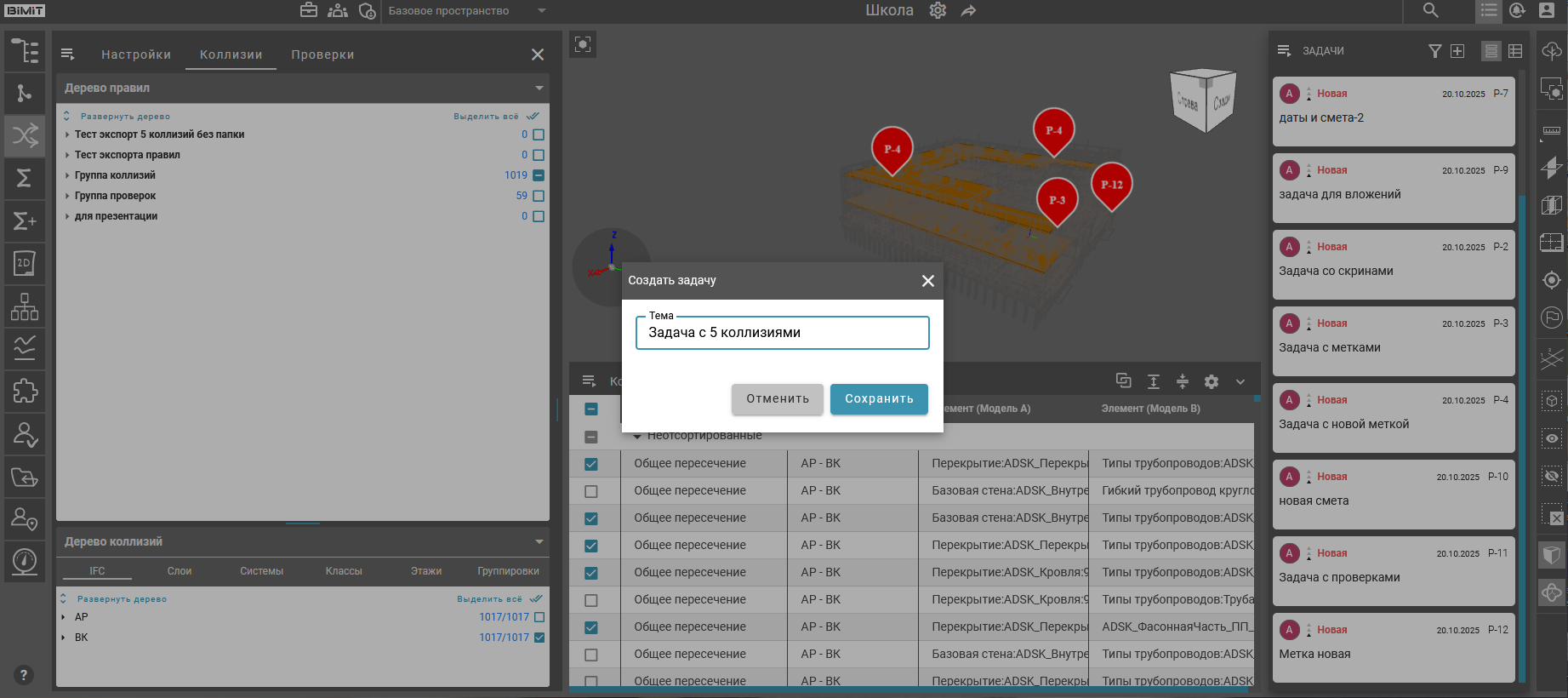Expand the Группа коллизий tree node

point(67,175)
